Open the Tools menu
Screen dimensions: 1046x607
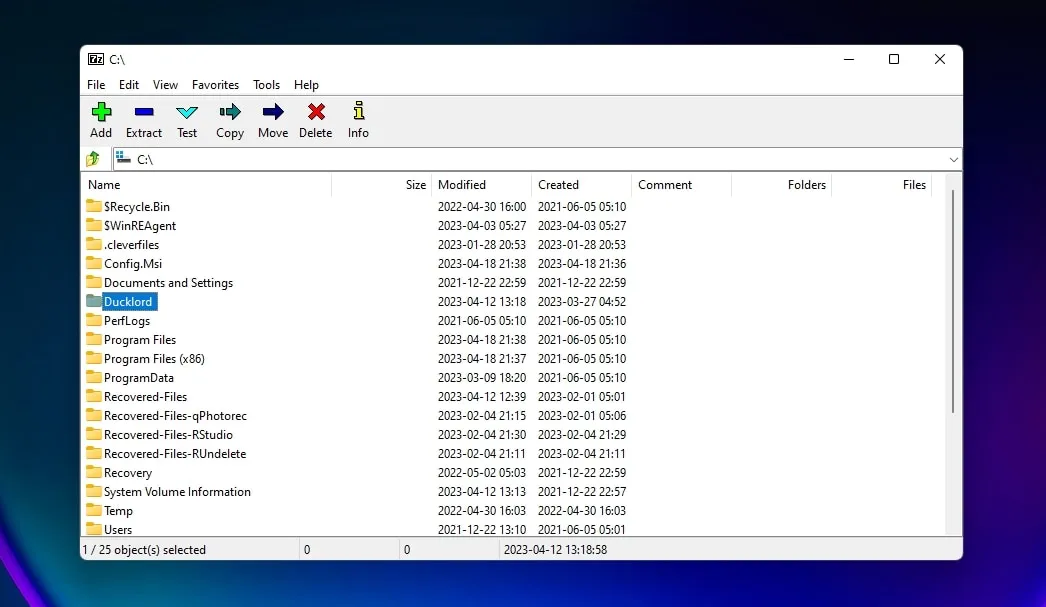point(266,85)
